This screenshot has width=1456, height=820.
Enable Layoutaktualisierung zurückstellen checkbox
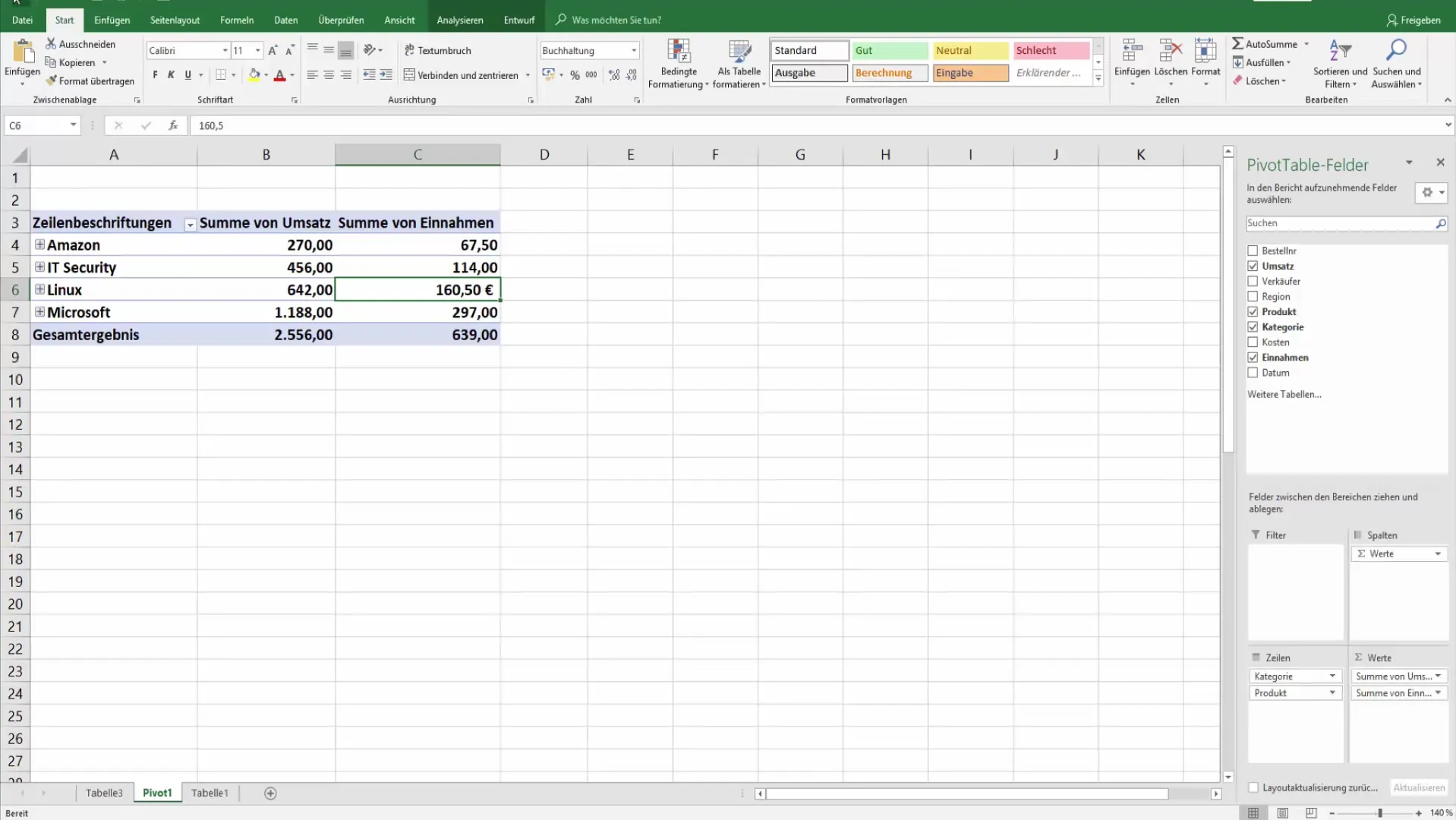[x=1253, y=787]
